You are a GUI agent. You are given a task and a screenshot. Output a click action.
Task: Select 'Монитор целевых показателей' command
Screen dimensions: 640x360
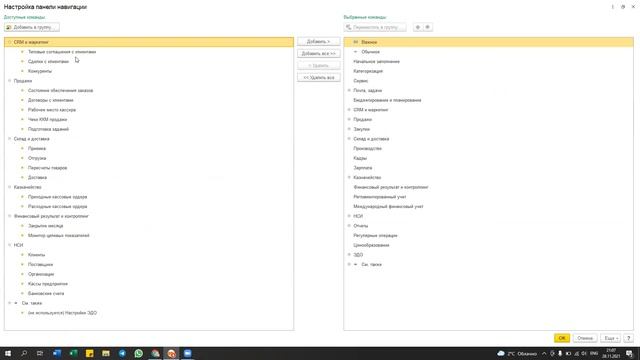[x=58, y=236]
